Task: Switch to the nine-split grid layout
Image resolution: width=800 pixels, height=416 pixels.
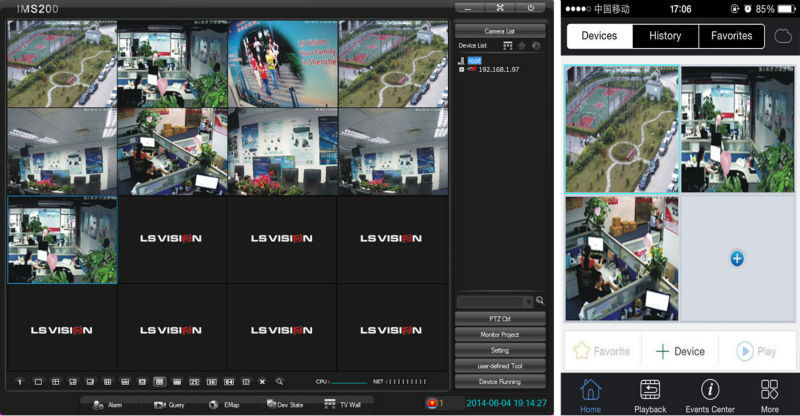Action: coord(107,381)
